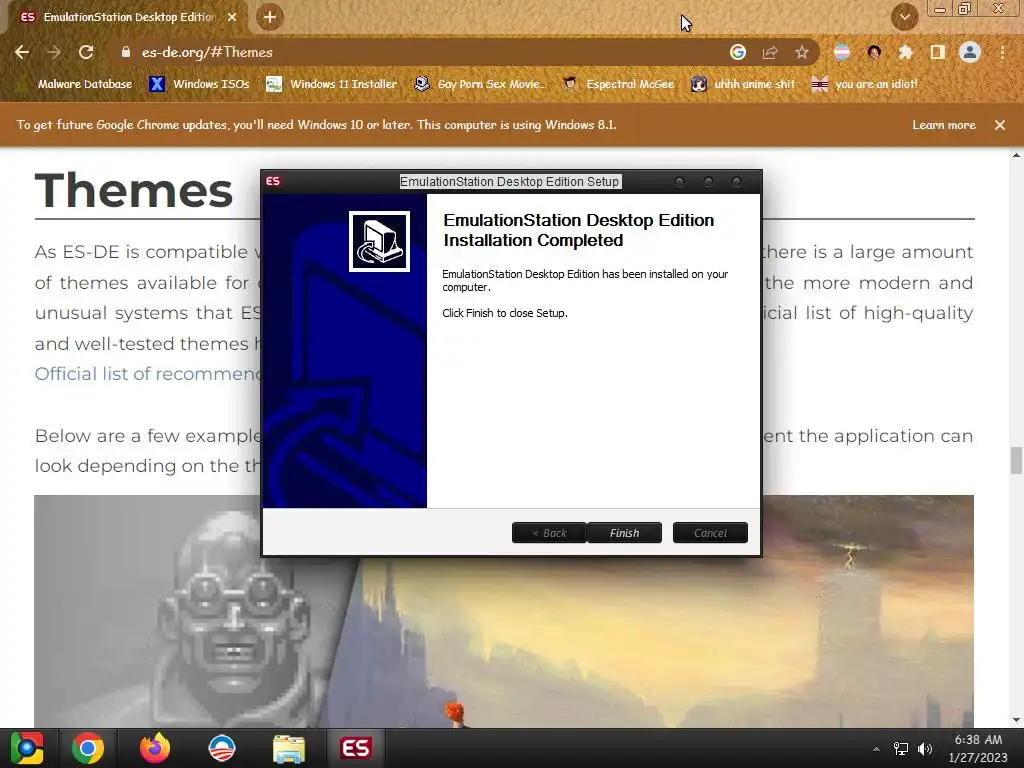Open File Explorer from the taskbar
This screenshot has height=768, width=1024.
coord(288,749)
